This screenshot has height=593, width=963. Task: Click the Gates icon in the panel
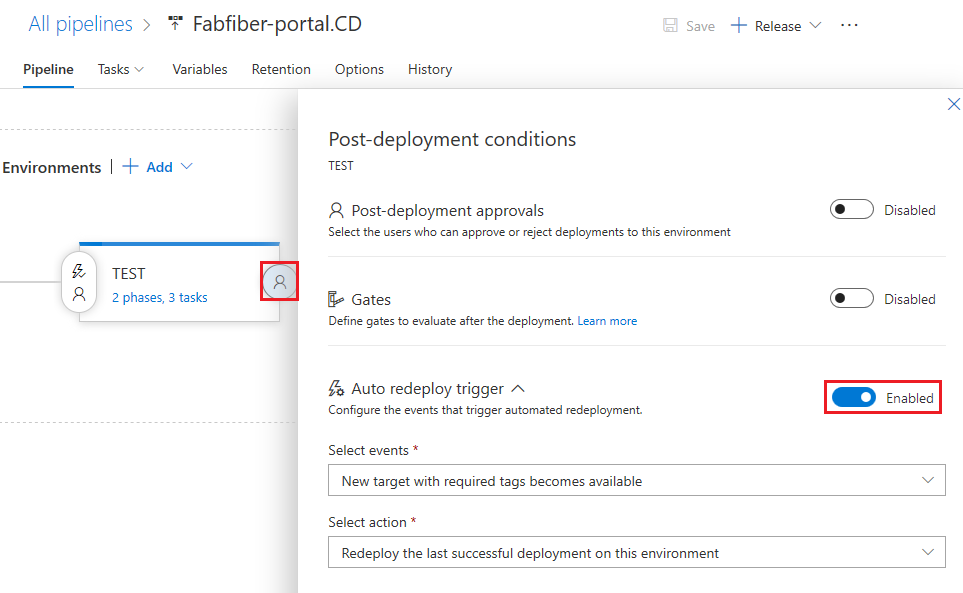click(x=336, y=298)
